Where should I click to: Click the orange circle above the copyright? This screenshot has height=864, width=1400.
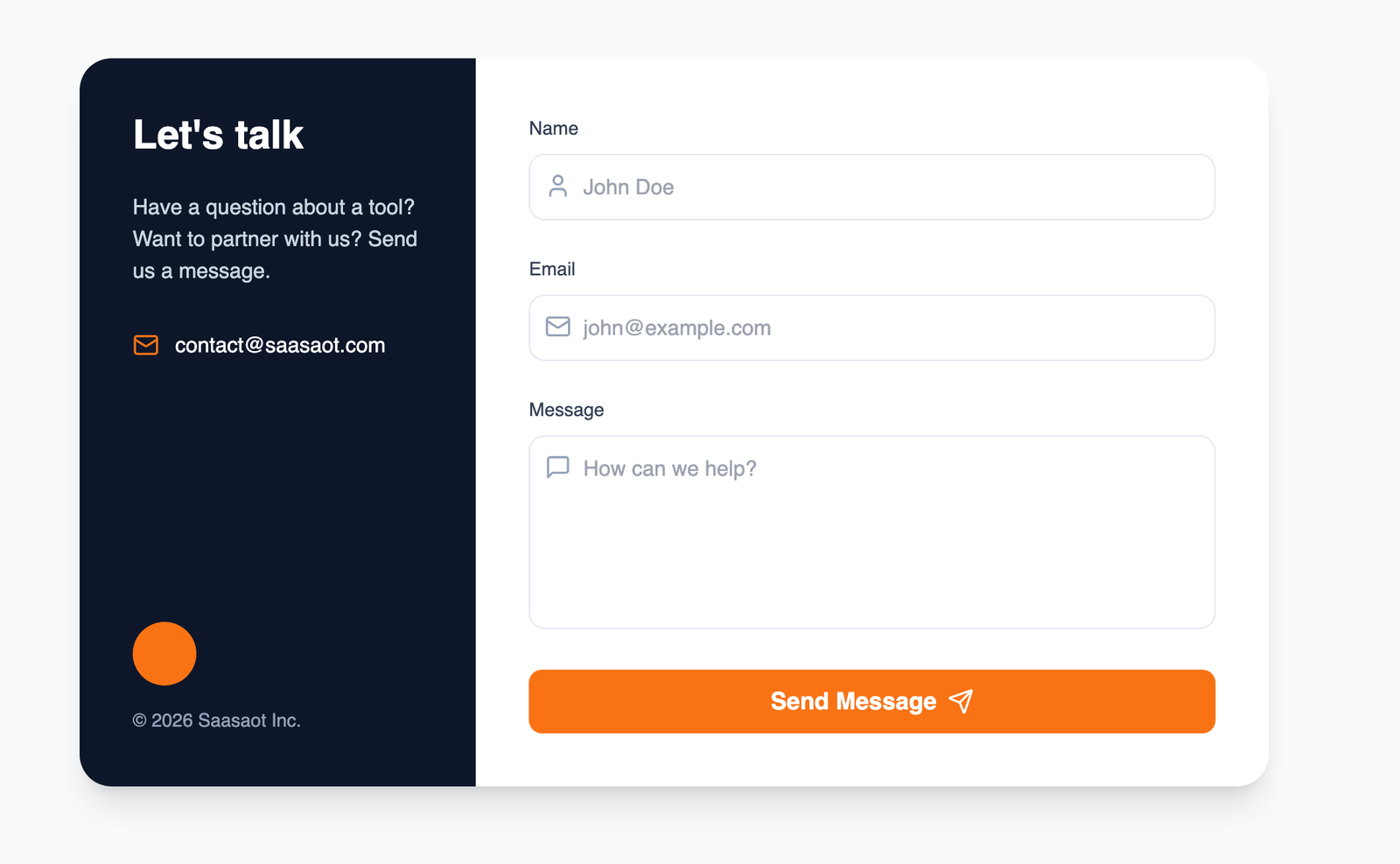coord(164,654)
